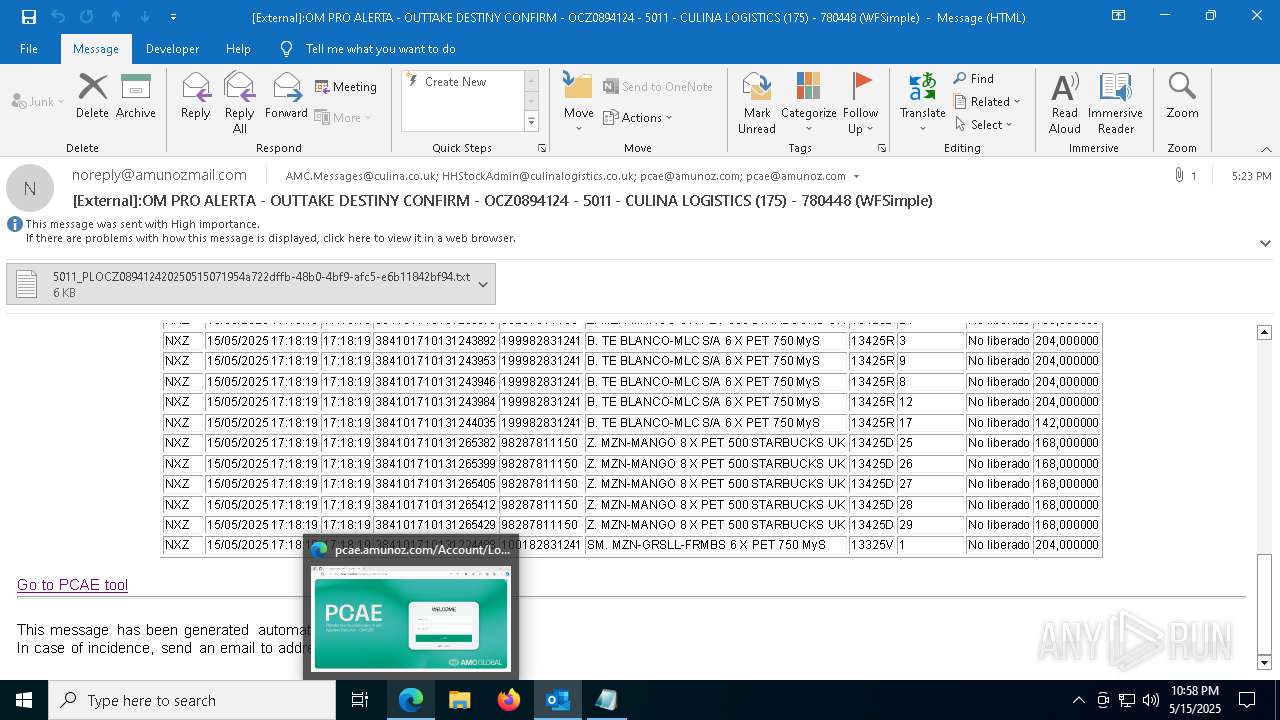Open Microsoft Edge from the taskbar

point(411,700)
